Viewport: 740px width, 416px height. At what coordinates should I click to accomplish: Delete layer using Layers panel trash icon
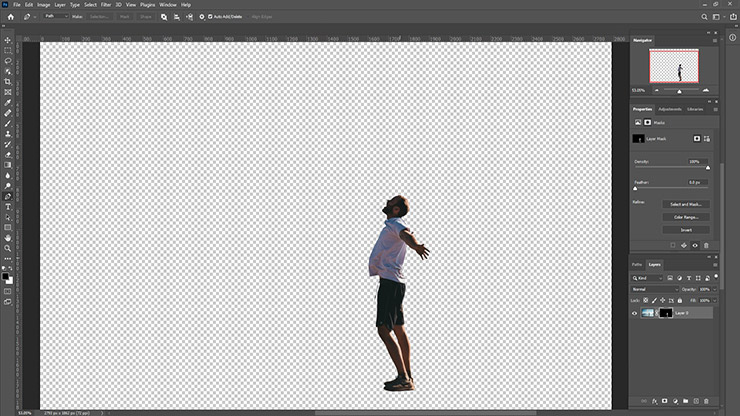[706, 401]
